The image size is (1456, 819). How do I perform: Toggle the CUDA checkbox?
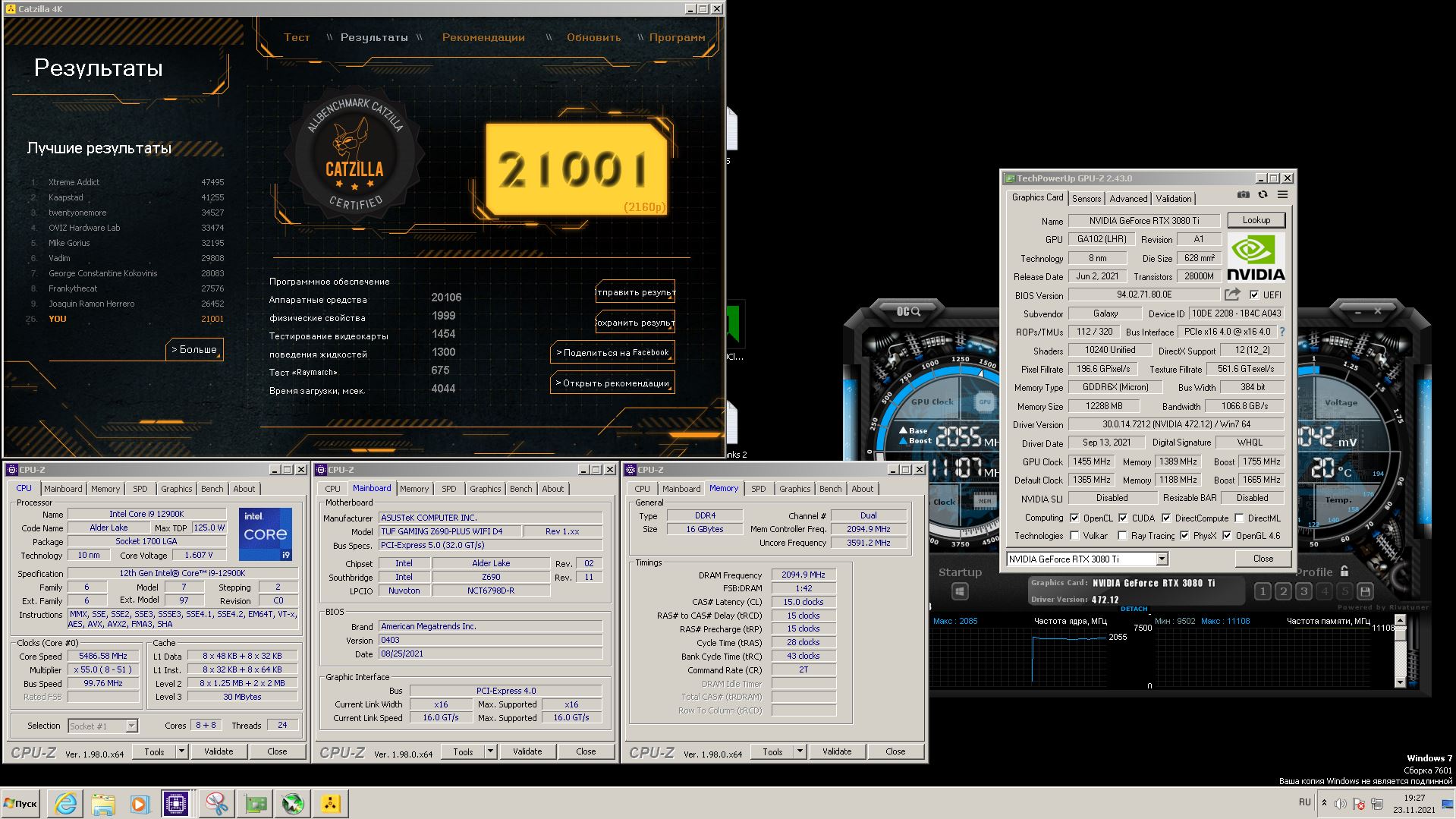point(1123,518)
